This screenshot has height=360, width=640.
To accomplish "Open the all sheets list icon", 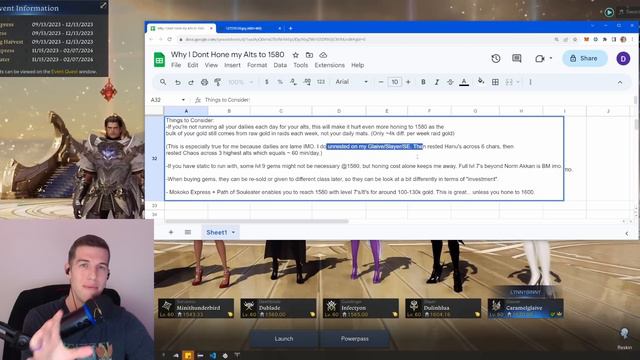I will click(x=188, y=232).
